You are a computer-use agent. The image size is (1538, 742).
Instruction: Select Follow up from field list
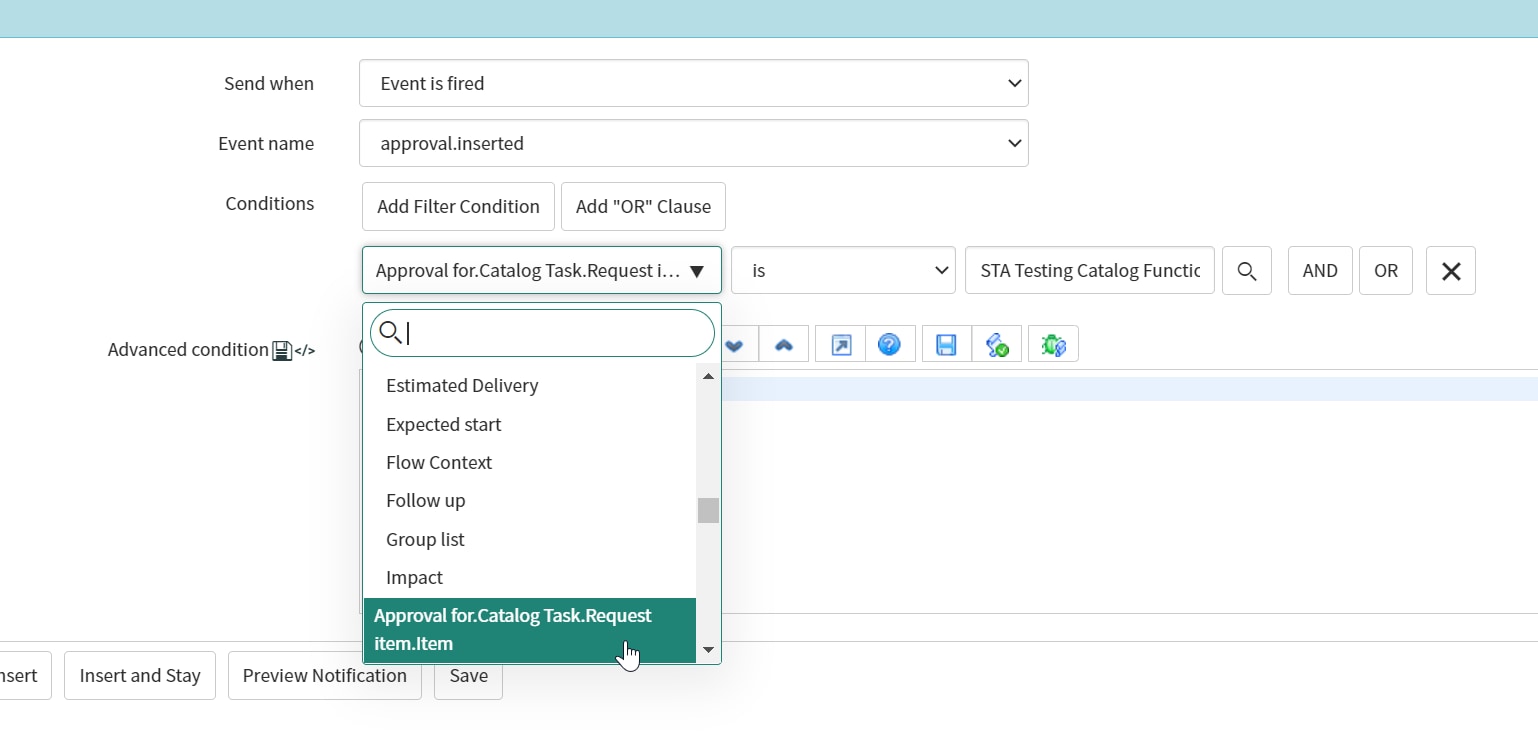[530, 501]
